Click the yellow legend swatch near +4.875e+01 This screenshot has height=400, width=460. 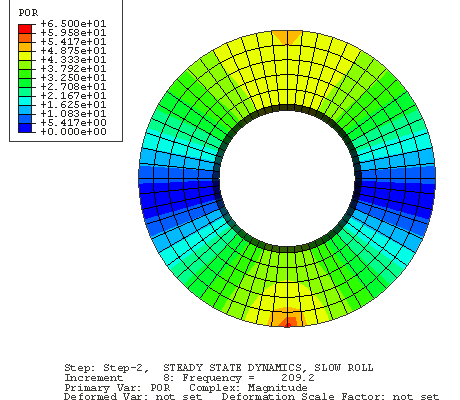tap(25, 56)
